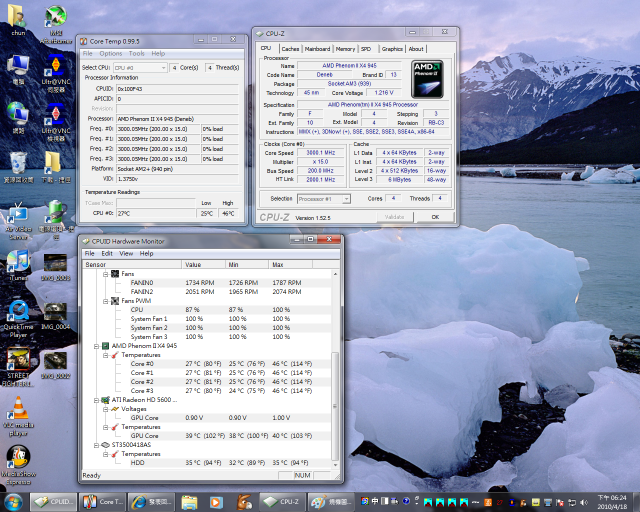This screenshot has width=640, height=512.
Task: Click the Value column header
Action: [x=203, y=265]
